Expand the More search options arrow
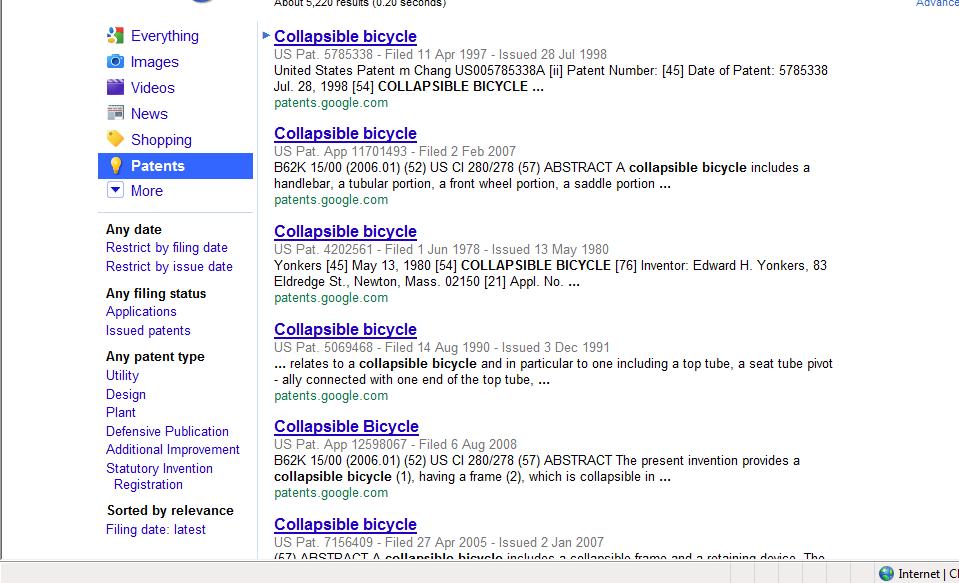 tap(115, 190)
